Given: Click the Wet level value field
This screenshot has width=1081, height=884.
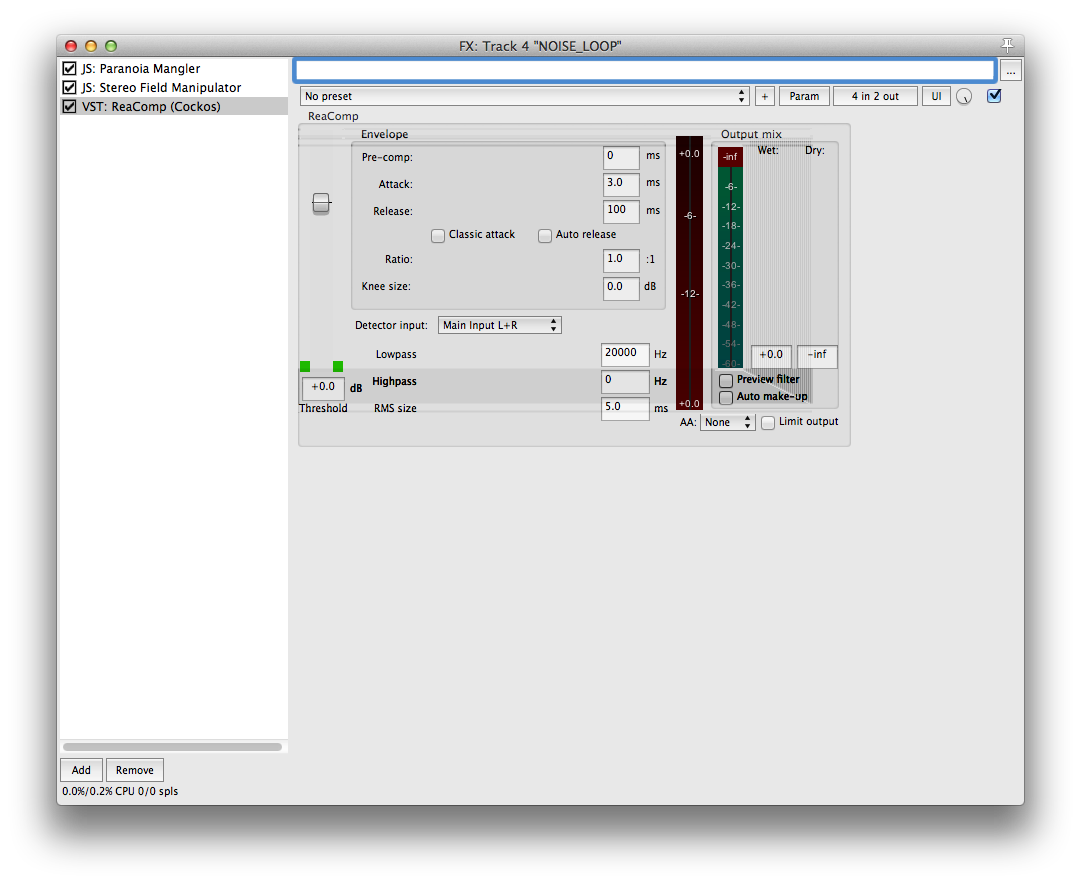Looking at the screenshot, I should click(771, 355).
